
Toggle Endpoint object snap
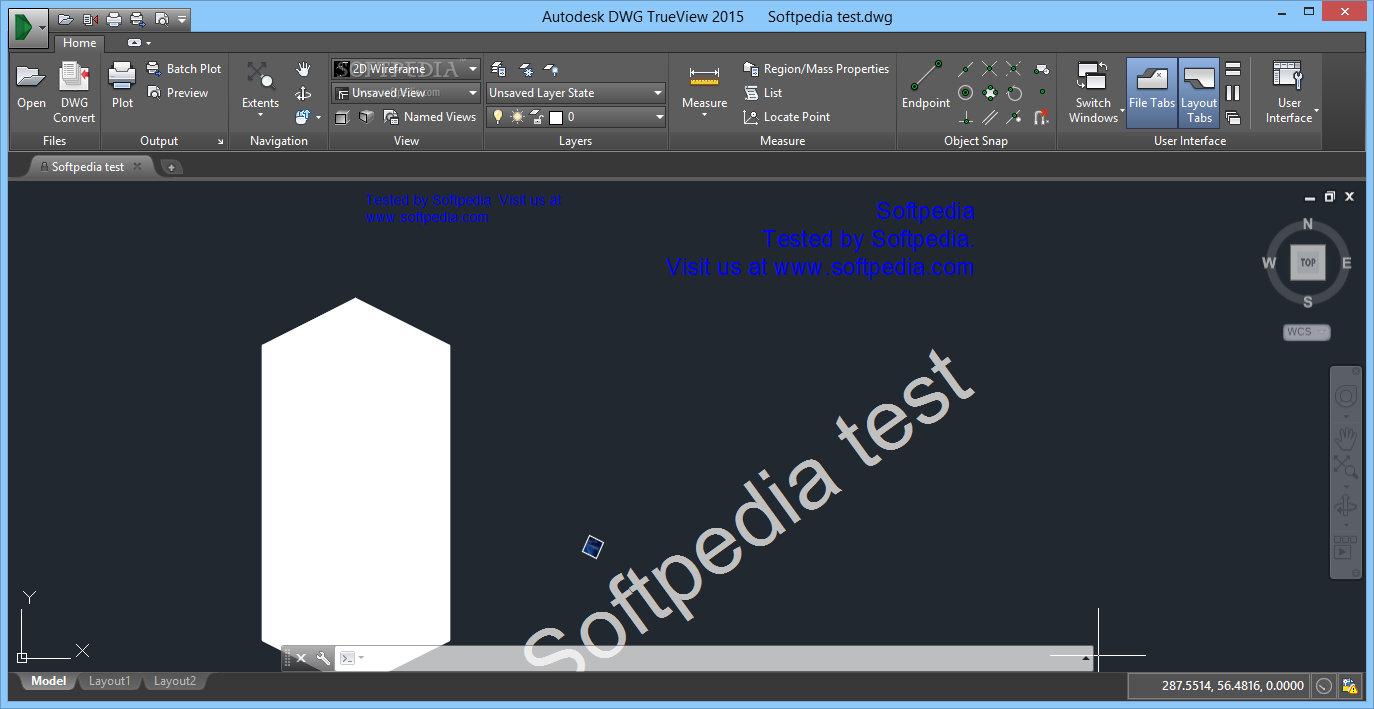point(925,86)
